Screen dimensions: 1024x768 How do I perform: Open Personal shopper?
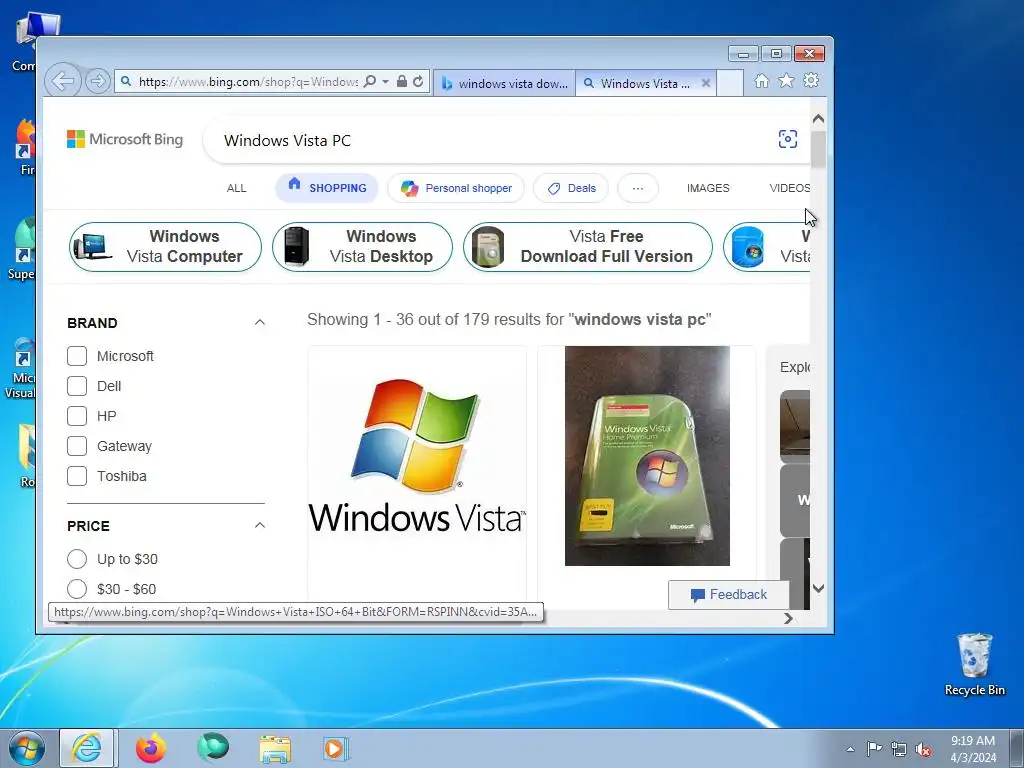tap(456, 188)
